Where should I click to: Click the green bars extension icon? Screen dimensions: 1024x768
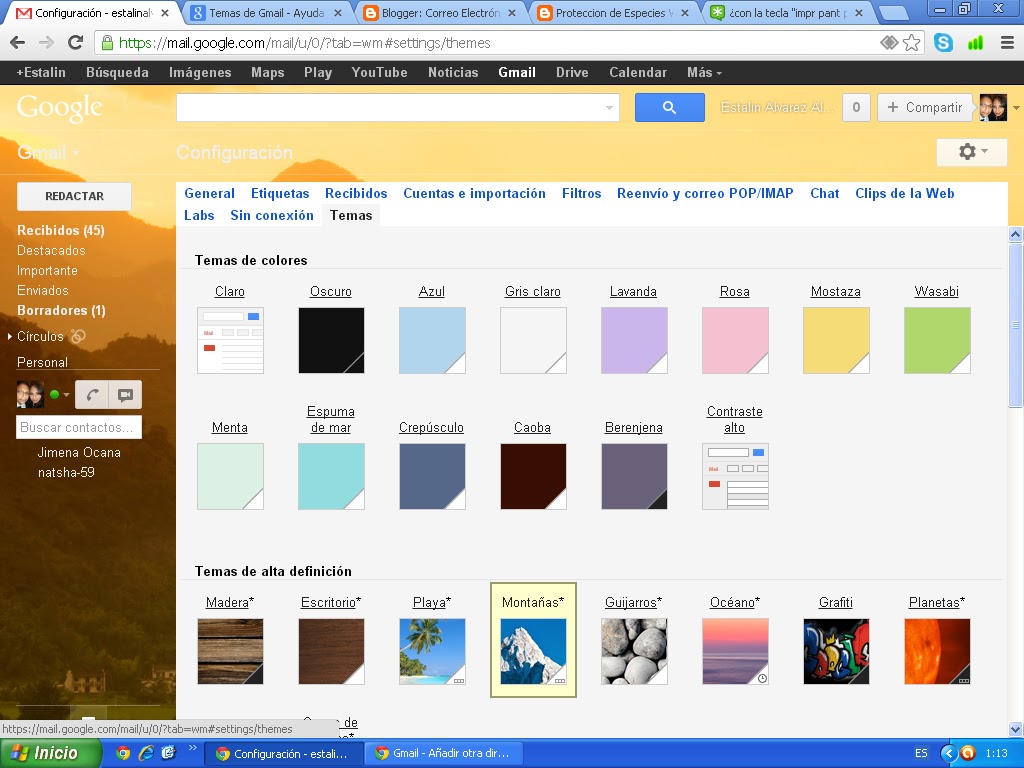pyautogui.click(x=976, y=43)
